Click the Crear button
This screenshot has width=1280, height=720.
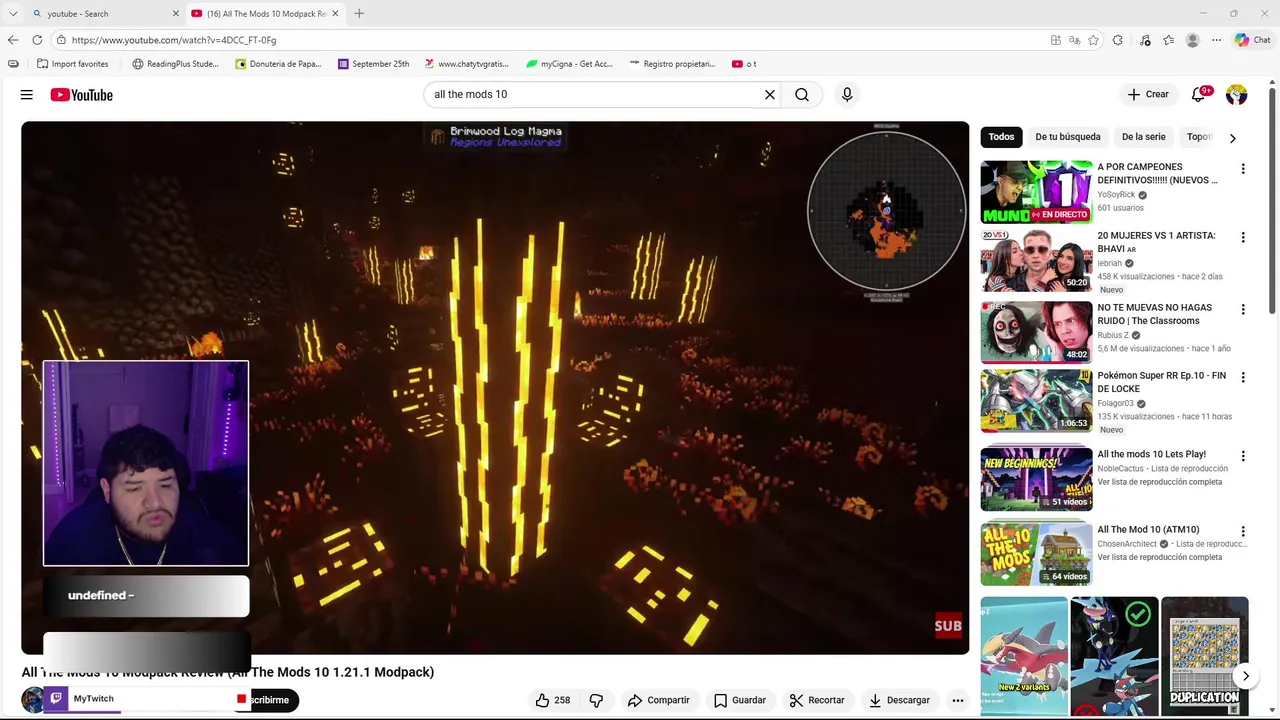tap(1148, 95)
